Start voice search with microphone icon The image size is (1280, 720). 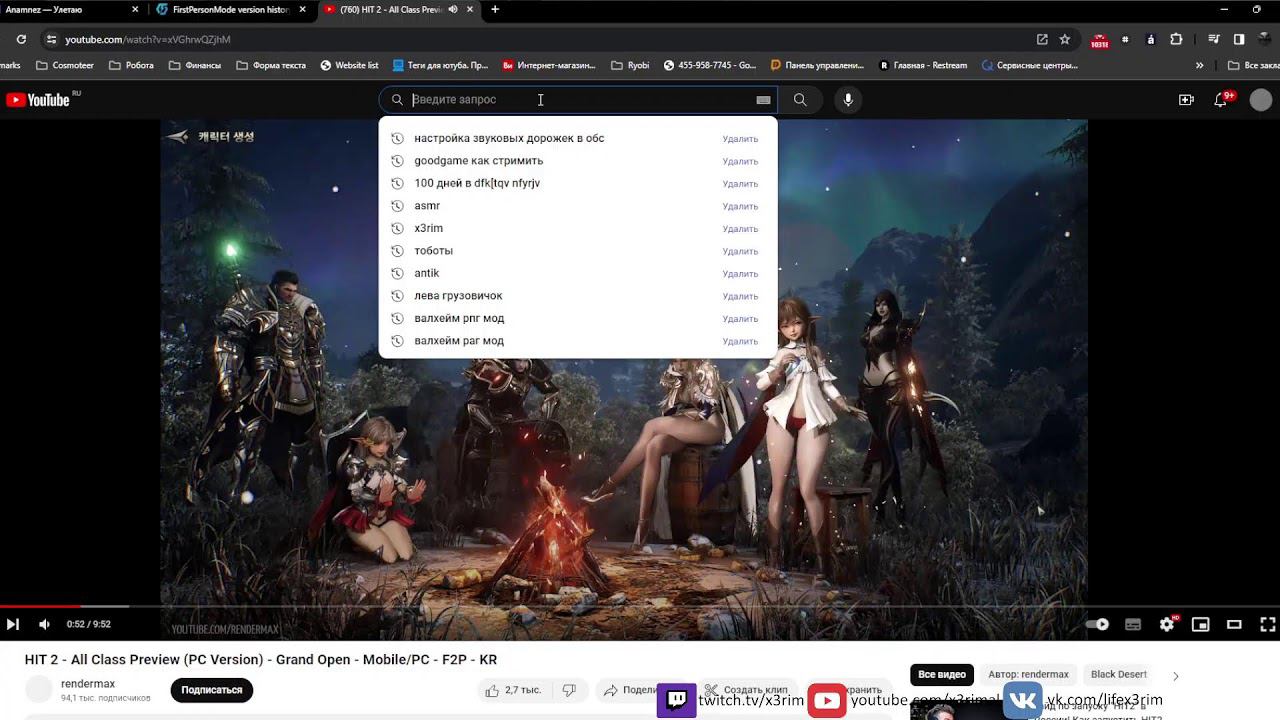point(848,99)
